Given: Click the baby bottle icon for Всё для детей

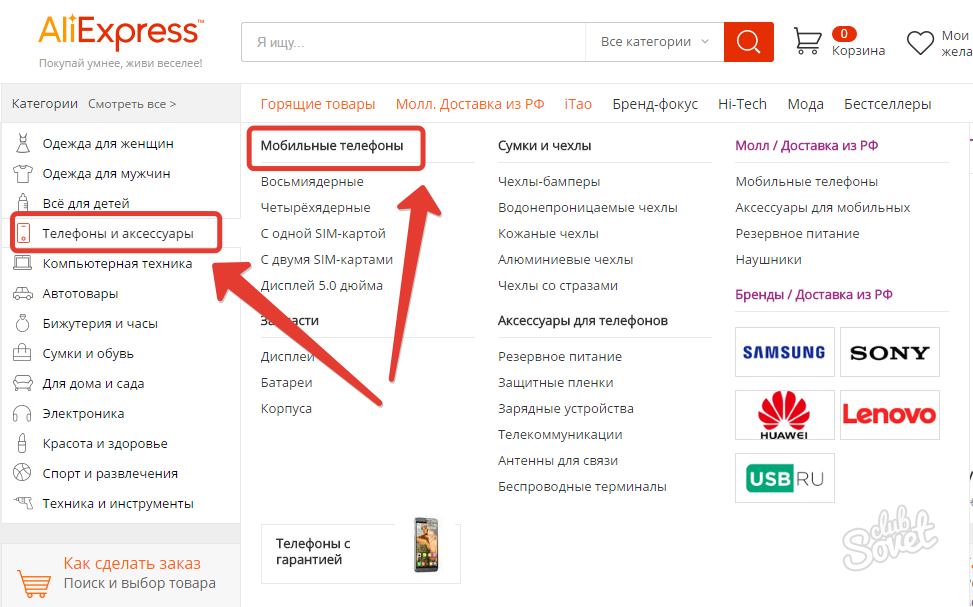Looking at the screenshot, I should (23, 203).
